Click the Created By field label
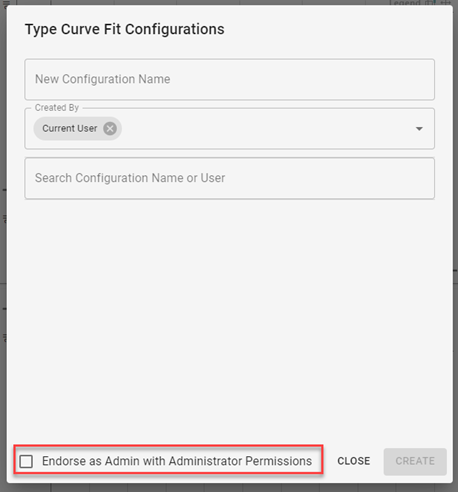 click(57, 108)
